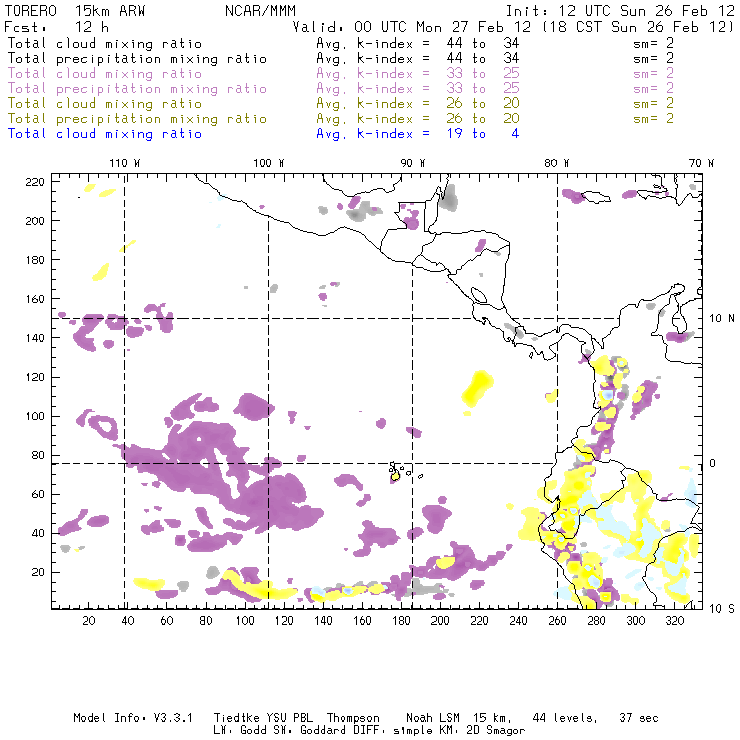Click y-axis tick label '220'
This screenshot has width=740, height=740.
(x=35, y=182)
